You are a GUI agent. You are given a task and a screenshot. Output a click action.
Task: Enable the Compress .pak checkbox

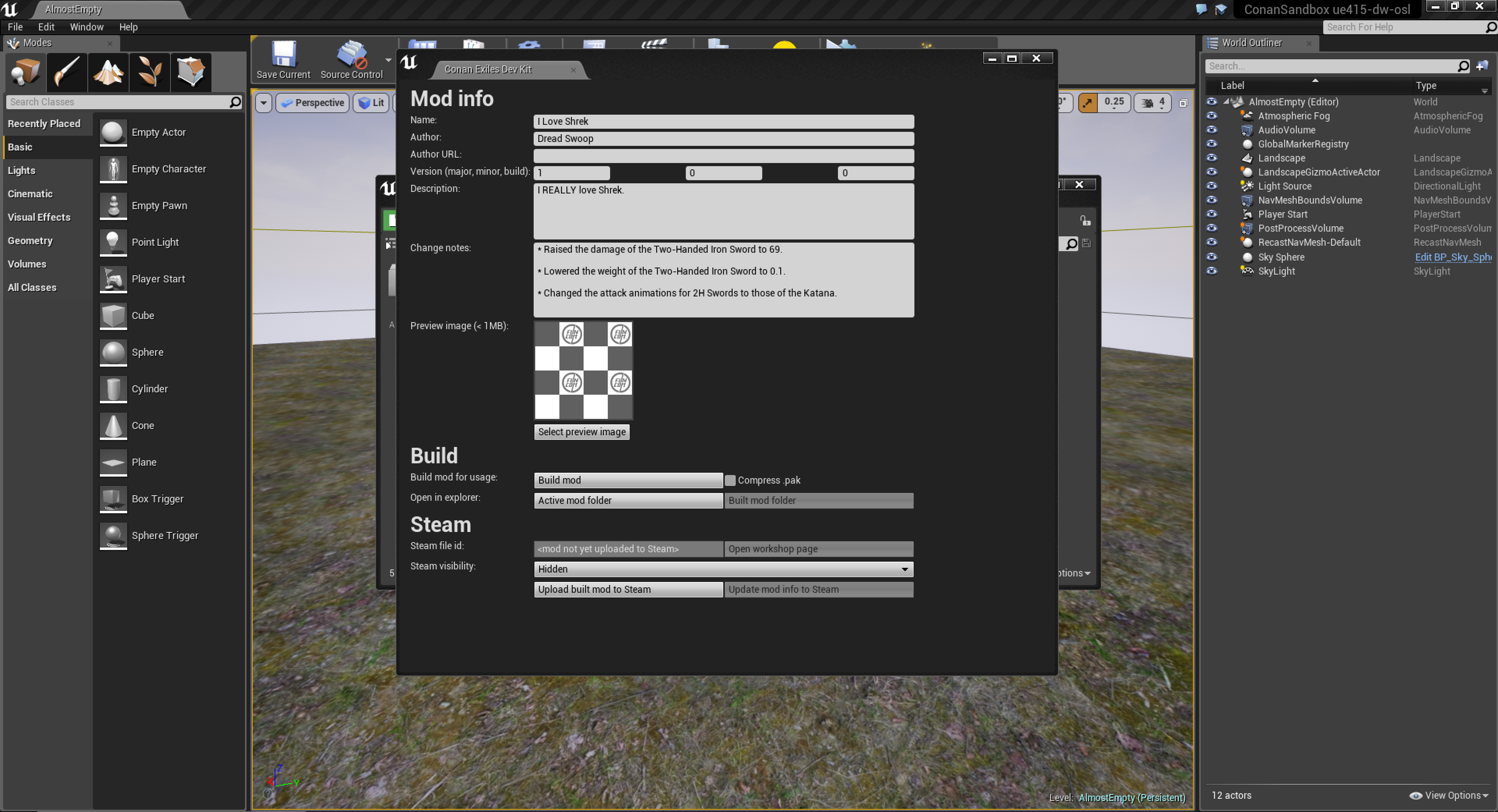point(730,480)
